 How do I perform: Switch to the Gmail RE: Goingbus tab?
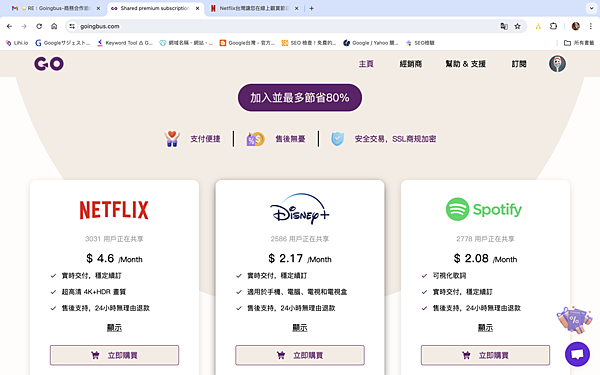pyautogui.click(x=56, y=8)
